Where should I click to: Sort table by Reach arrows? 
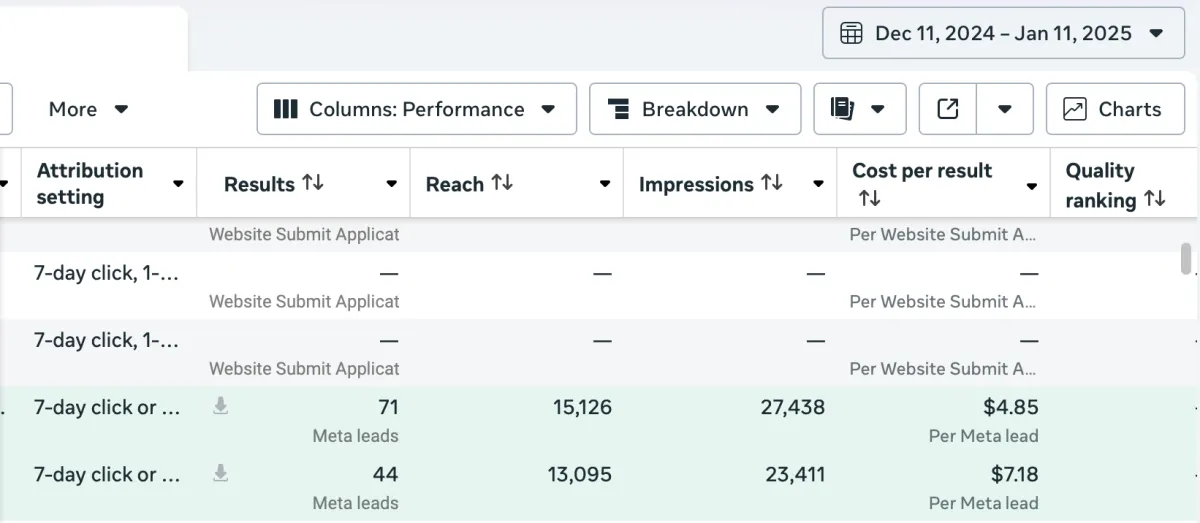click(501, 183)
